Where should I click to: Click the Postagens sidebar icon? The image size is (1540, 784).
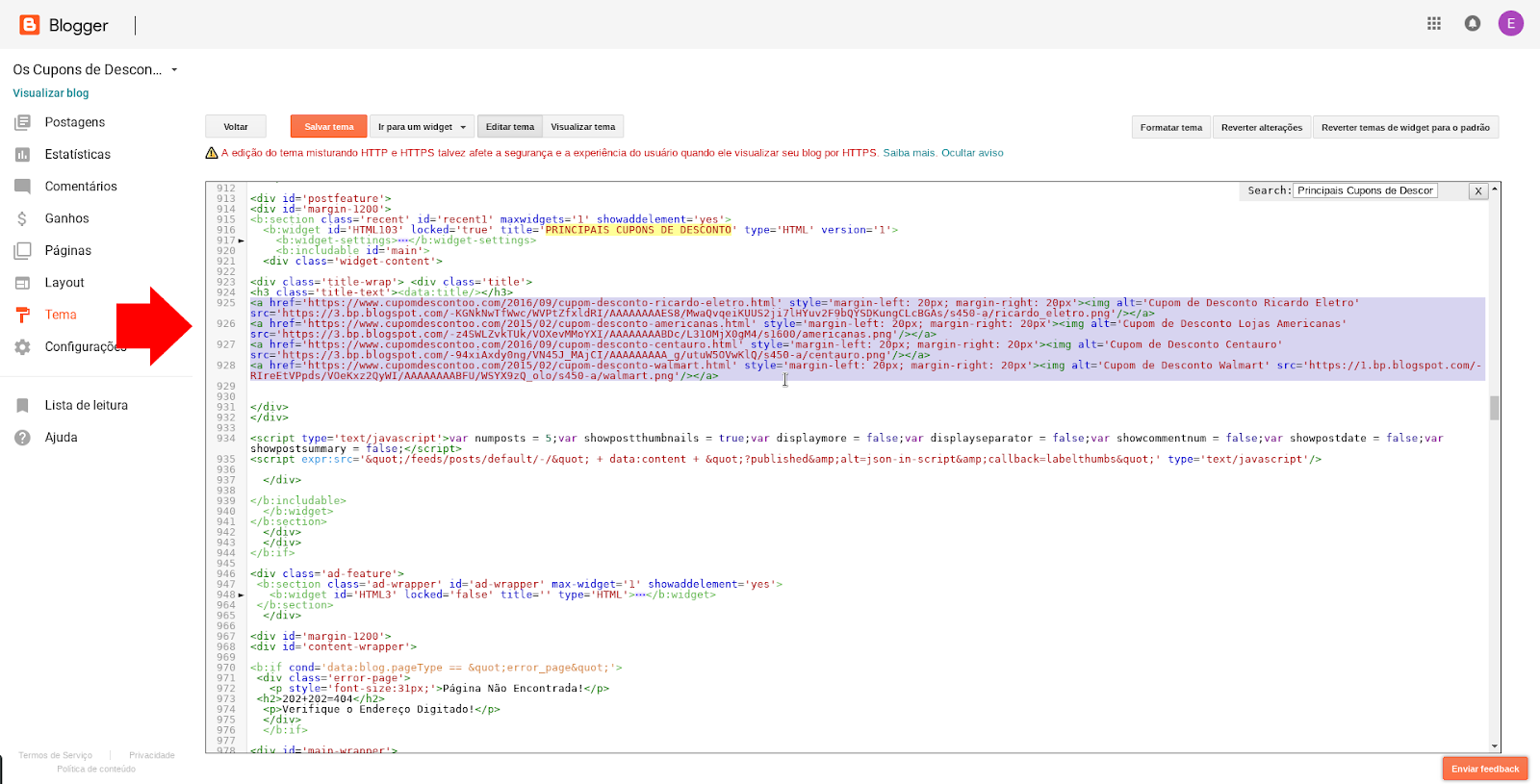click(22, 122)
